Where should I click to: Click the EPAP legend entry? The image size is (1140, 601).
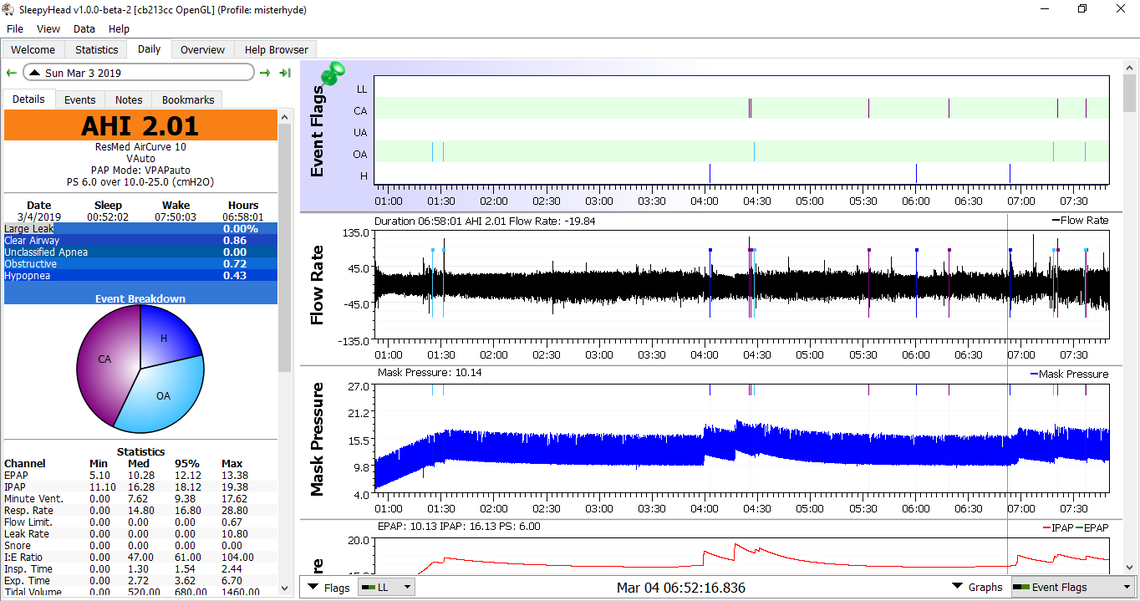click(1092, 528)
